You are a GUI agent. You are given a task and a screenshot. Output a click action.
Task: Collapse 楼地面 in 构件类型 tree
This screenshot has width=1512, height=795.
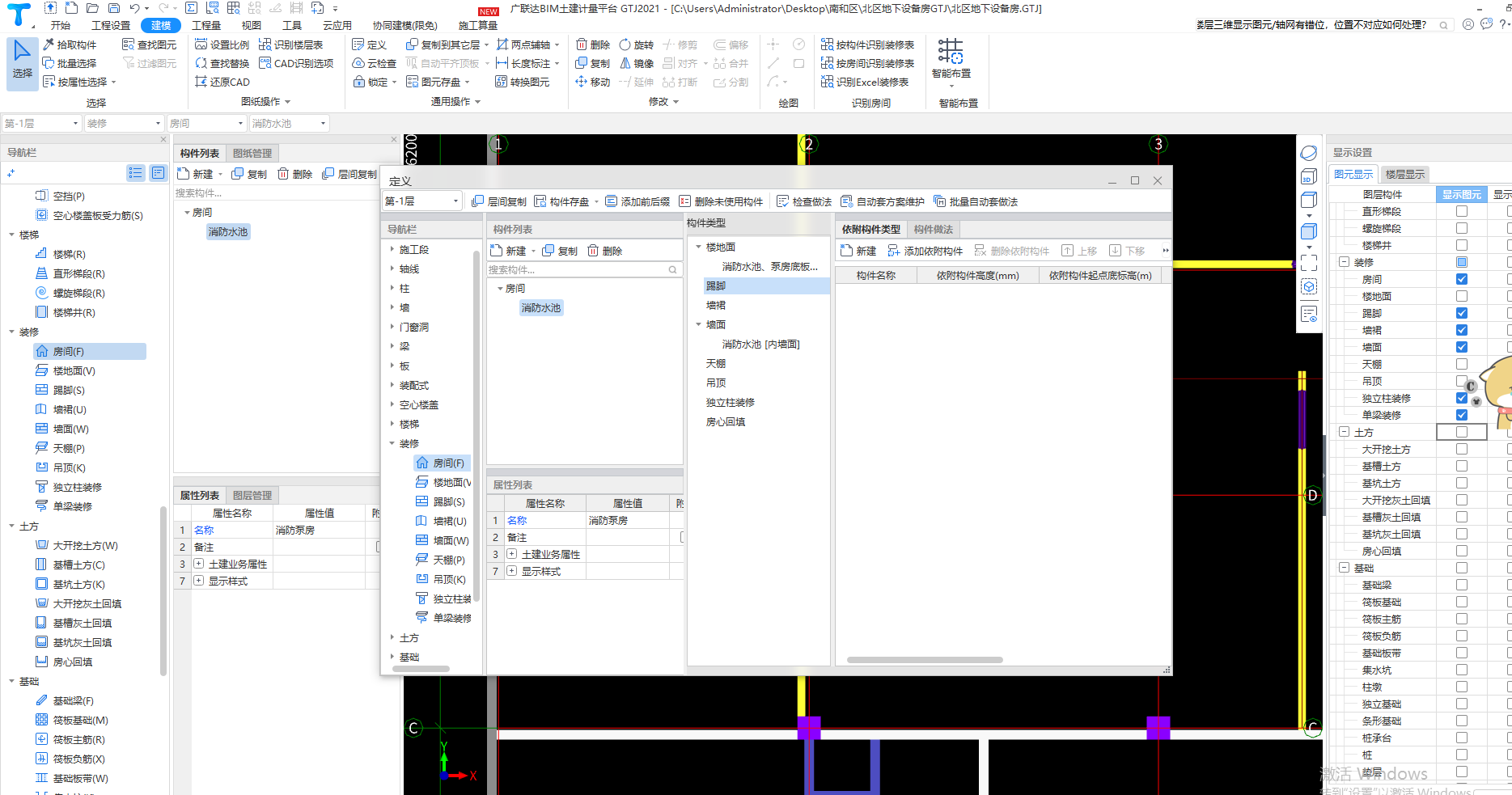pyautogui.click(x=699, y=247)
